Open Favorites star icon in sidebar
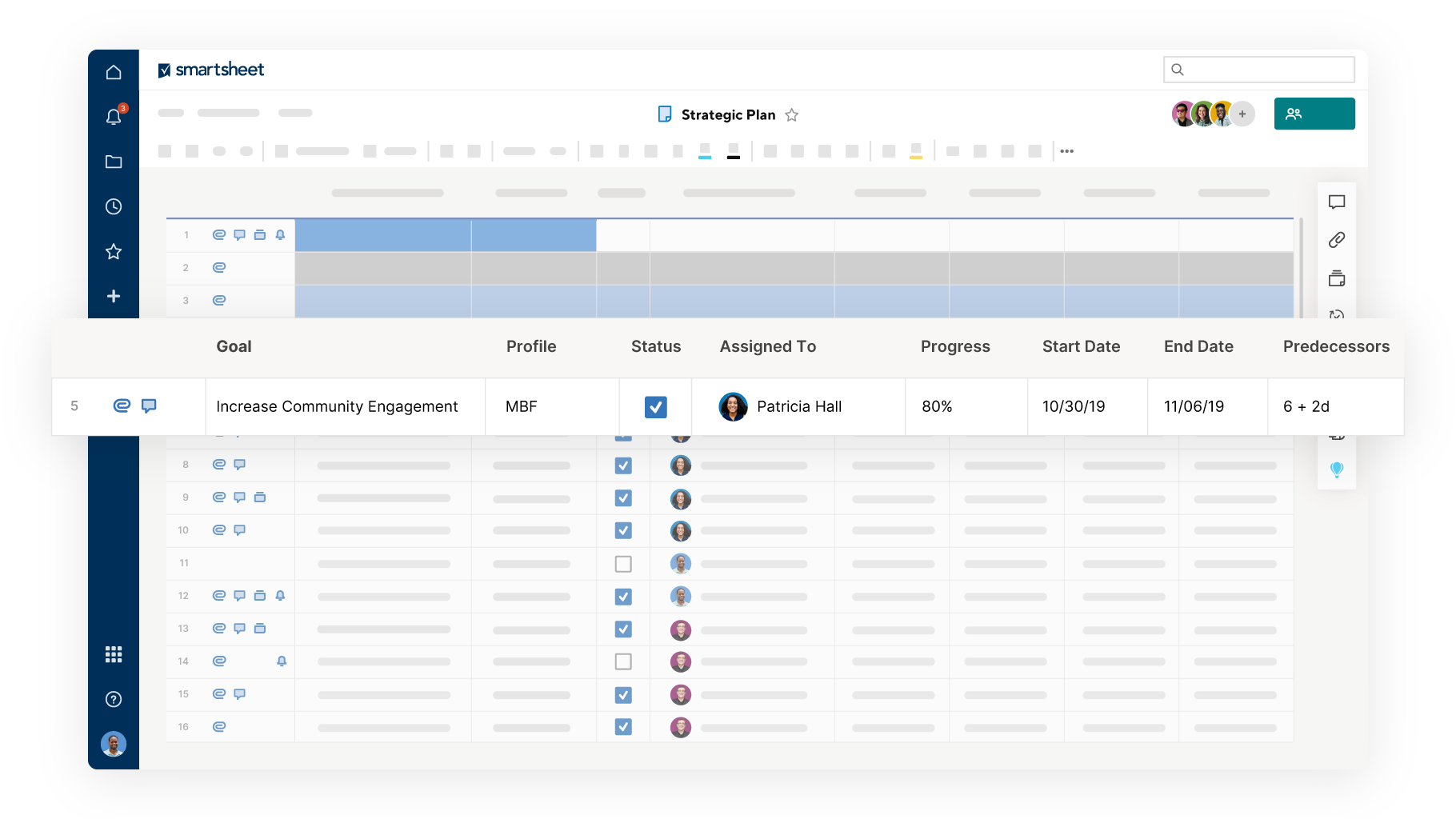This screenshot has width=1456, height=819. point(114,251)
